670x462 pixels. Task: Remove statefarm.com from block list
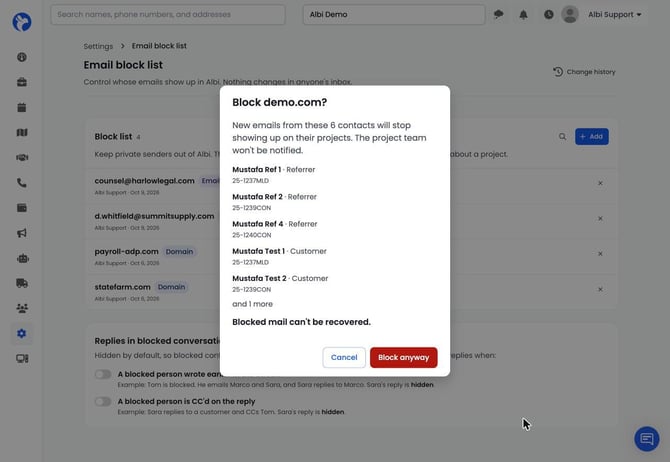pyautogui.click(x=600, y=289)
